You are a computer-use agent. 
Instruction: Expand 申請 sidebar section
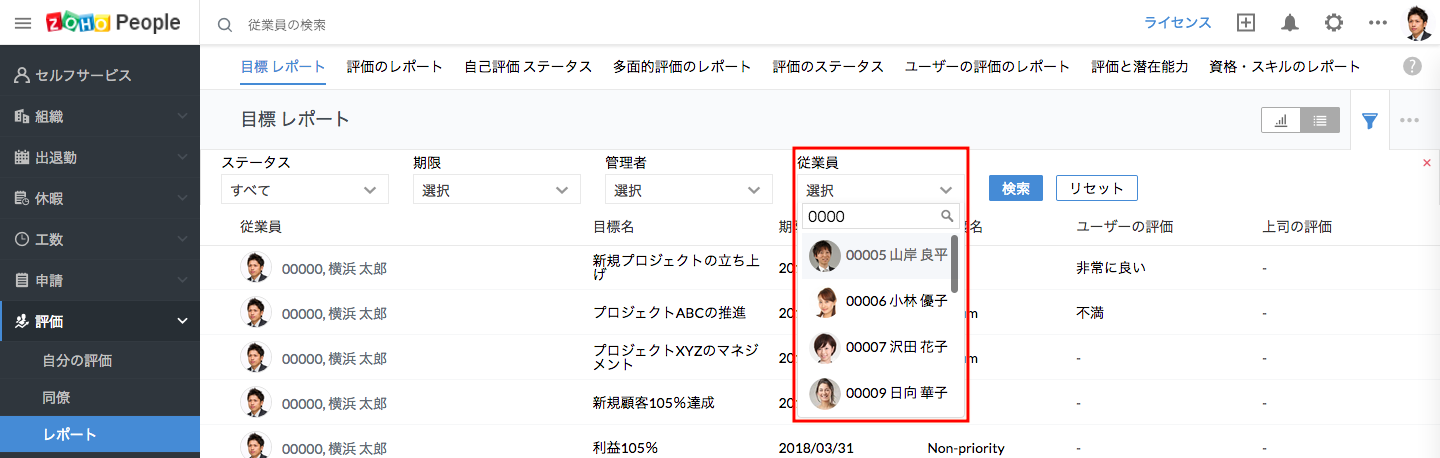point(100,280)
